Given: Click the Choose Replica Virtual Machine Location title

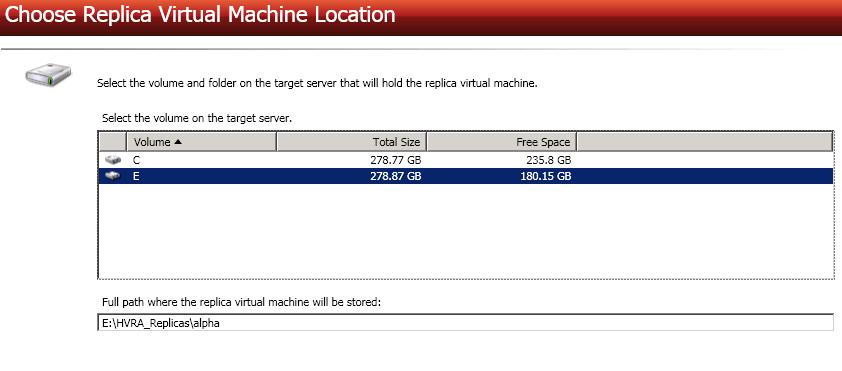Looking at the screenshot, I should click(x=200, y=14).
